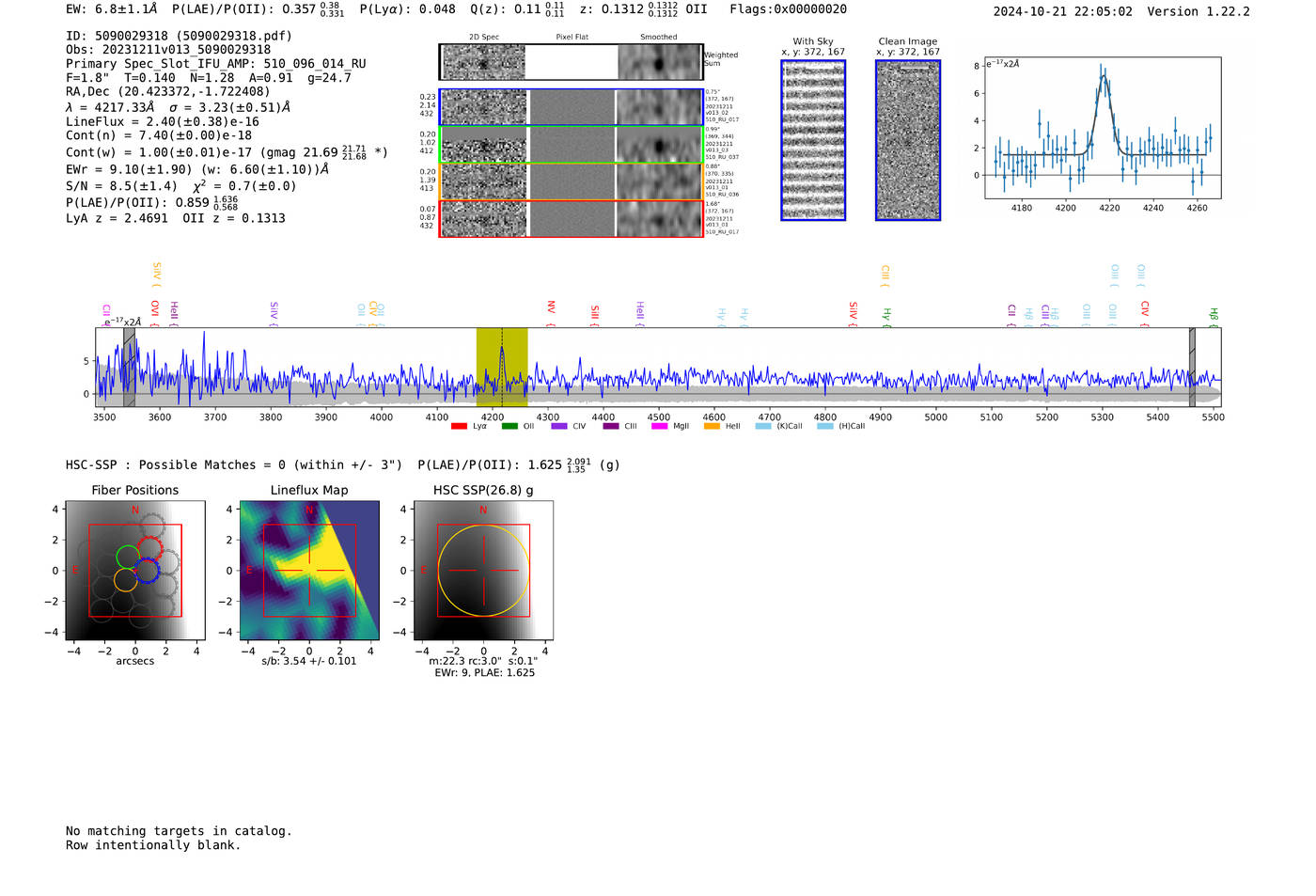Click the (K)CaII legend swatch
Image resolution: width=1316 pixels, height=896 pixels.
pos(763,427)
